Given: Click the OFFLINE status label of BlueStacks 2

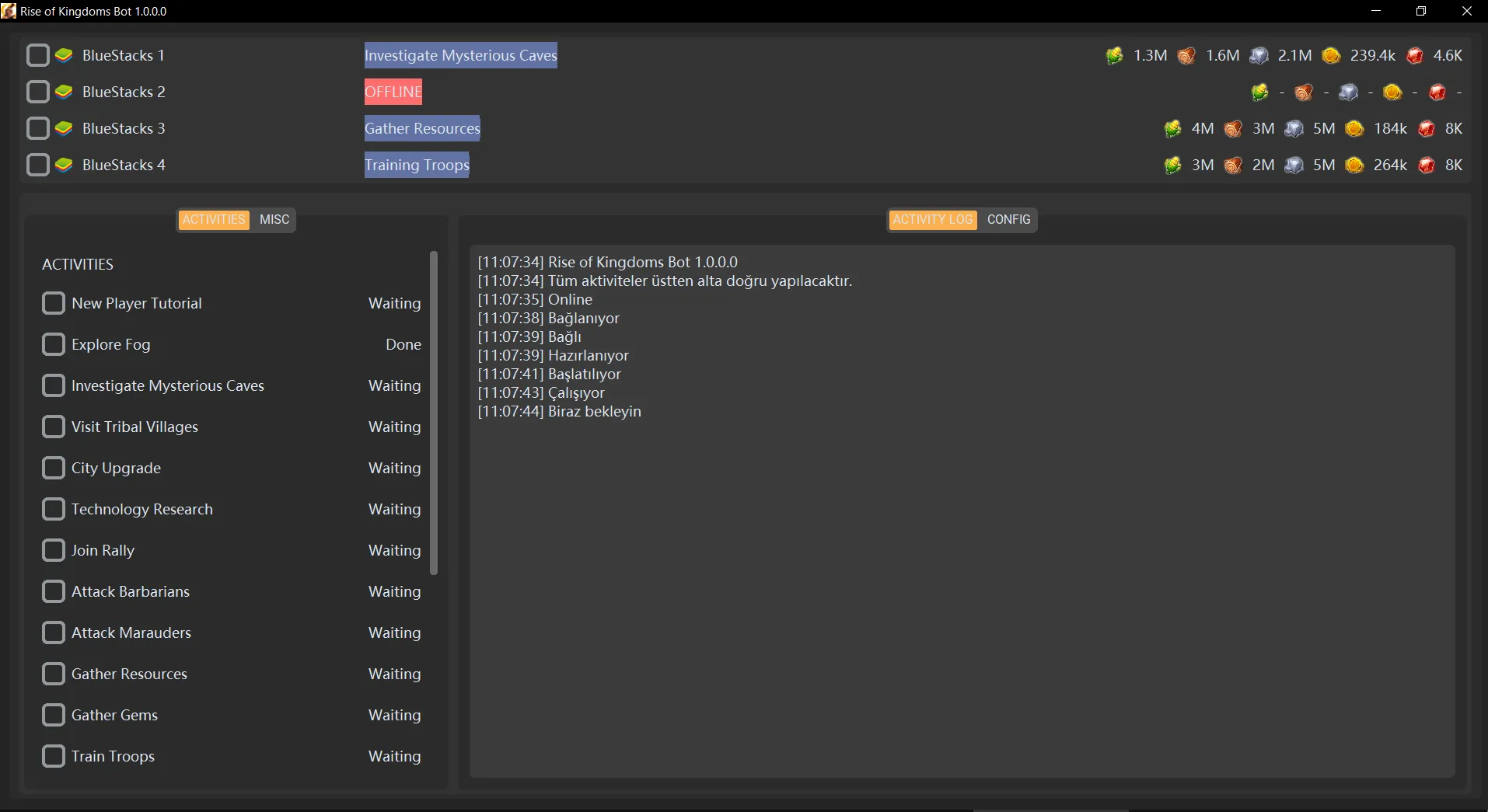Looking at the screenshot, I should point(393,92).
